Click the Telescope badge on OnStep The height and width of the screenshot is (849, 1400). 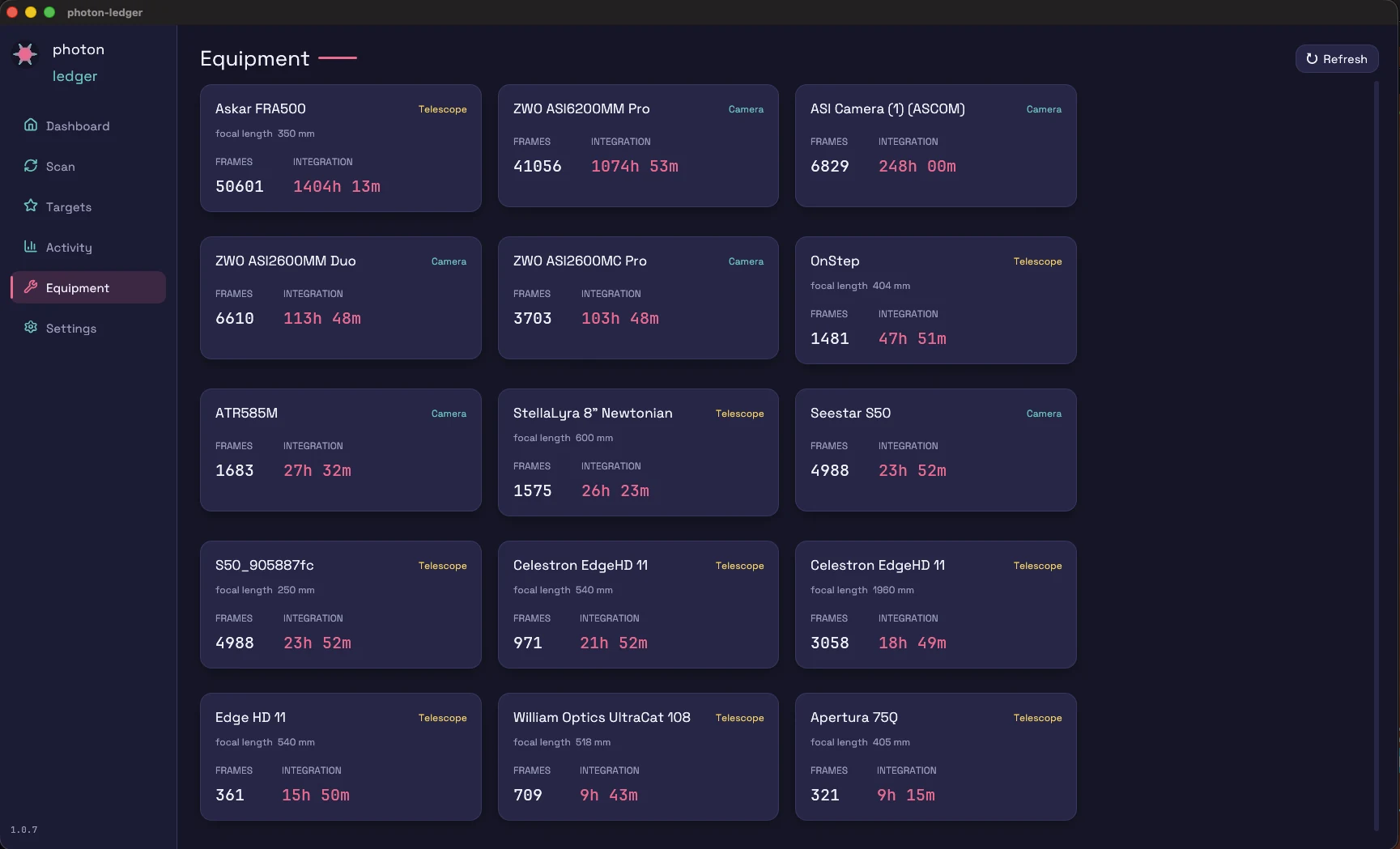1037,261
